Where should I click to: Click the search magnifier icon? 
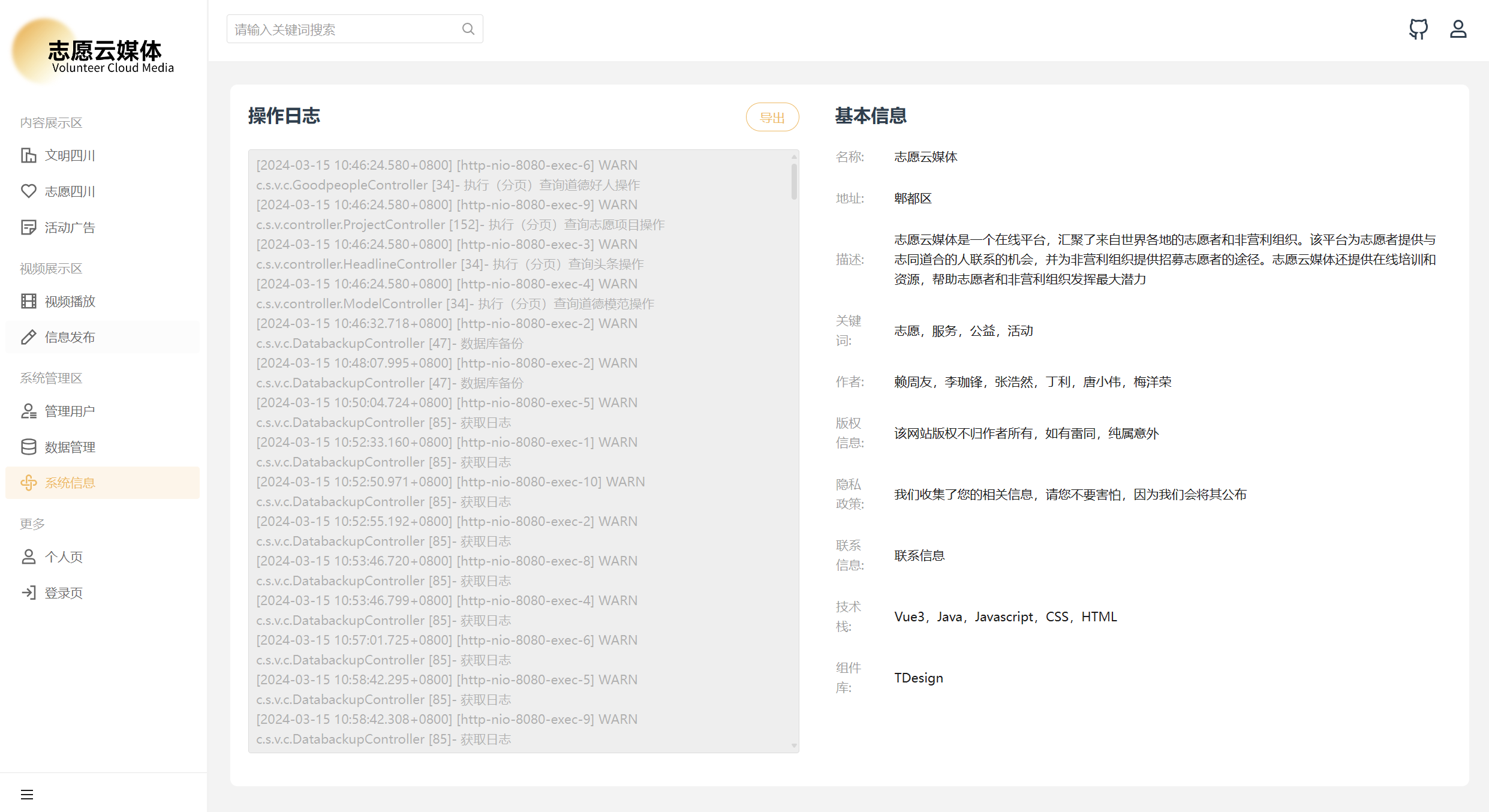click(x=468, y=29)
